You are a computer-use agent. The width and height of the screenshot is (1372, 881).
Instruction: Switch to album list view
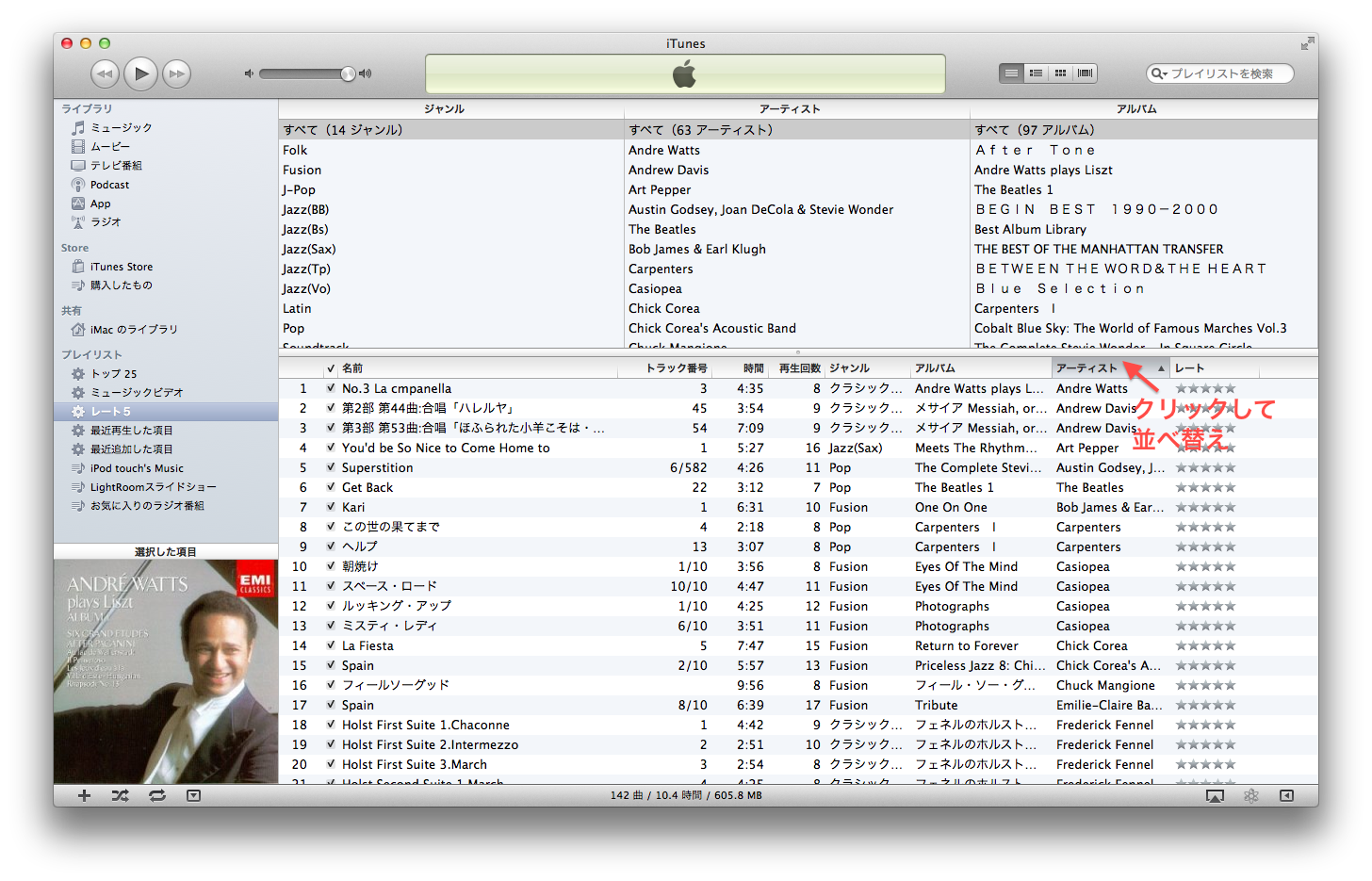(1036, 73)
